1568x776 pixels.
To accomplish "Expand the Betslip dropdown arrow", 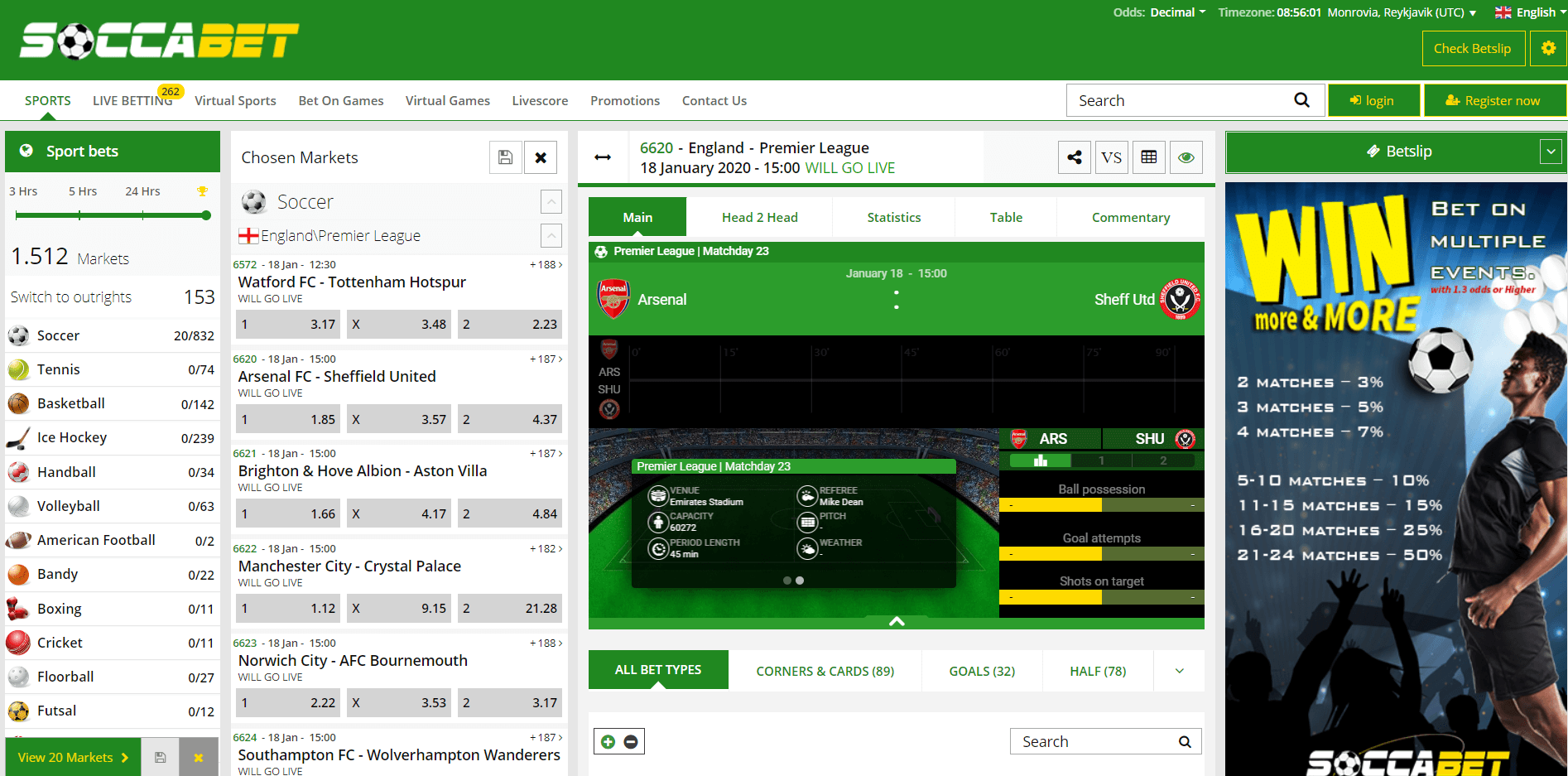I will click(x=1551, y=152).
